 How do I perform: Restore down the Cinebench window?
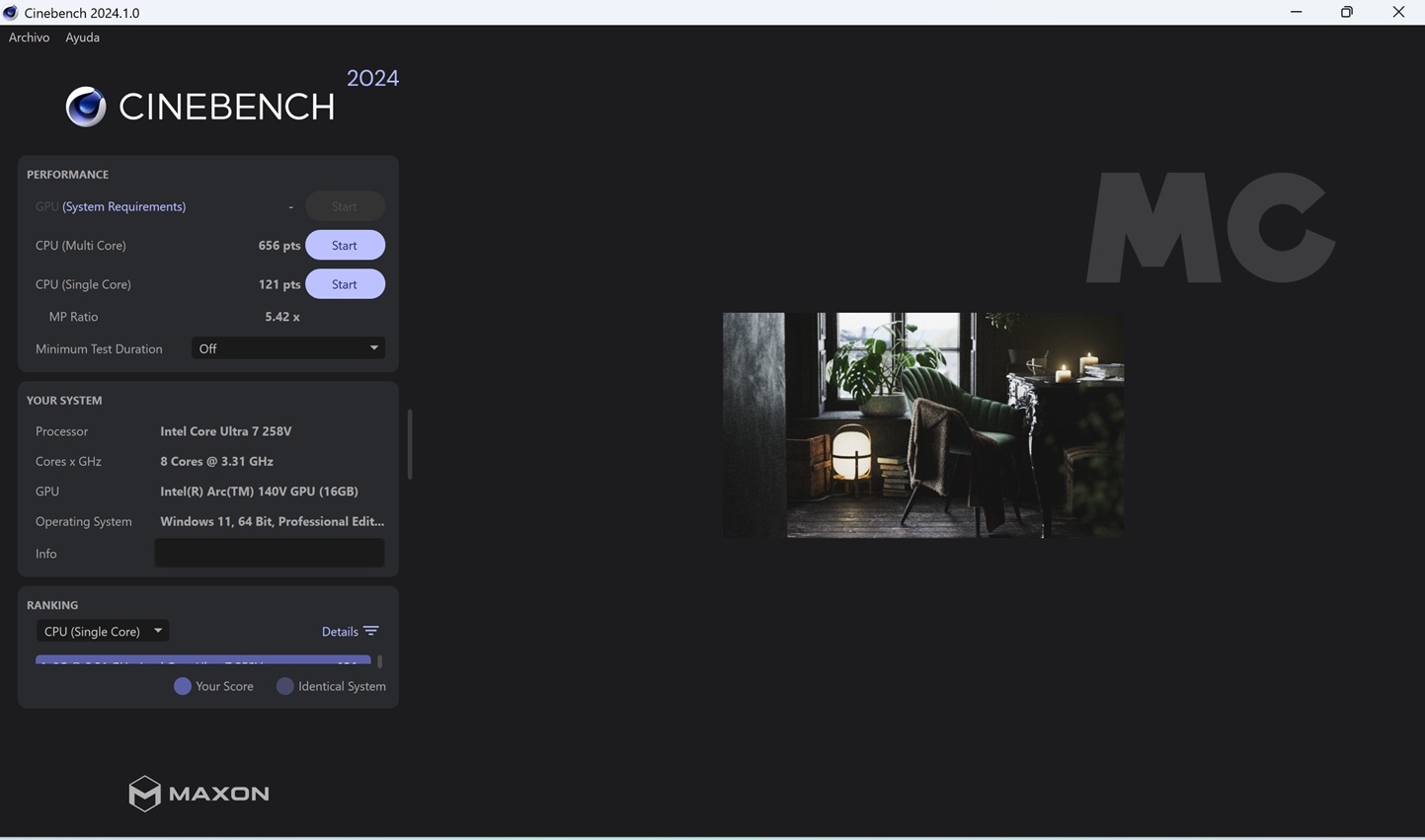click(1347, 12)
